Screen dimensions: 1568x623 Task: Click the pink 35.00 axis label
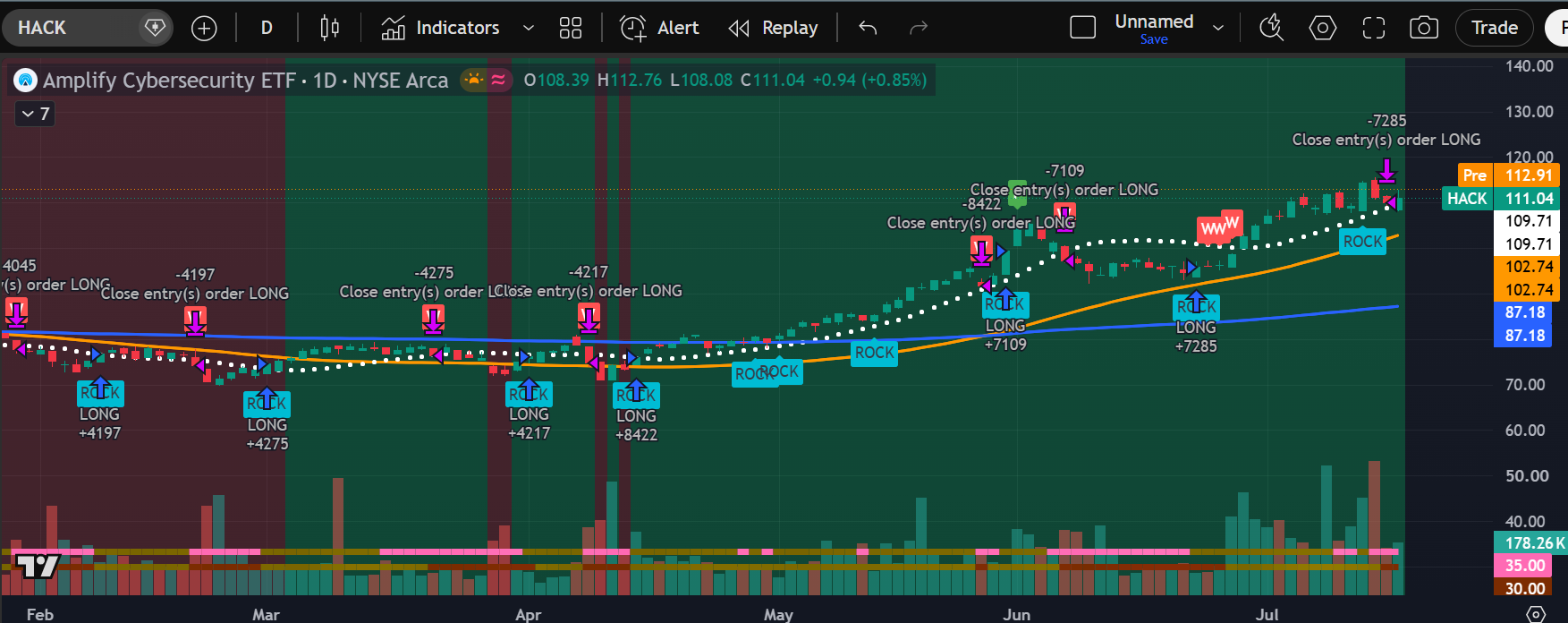1525,566
